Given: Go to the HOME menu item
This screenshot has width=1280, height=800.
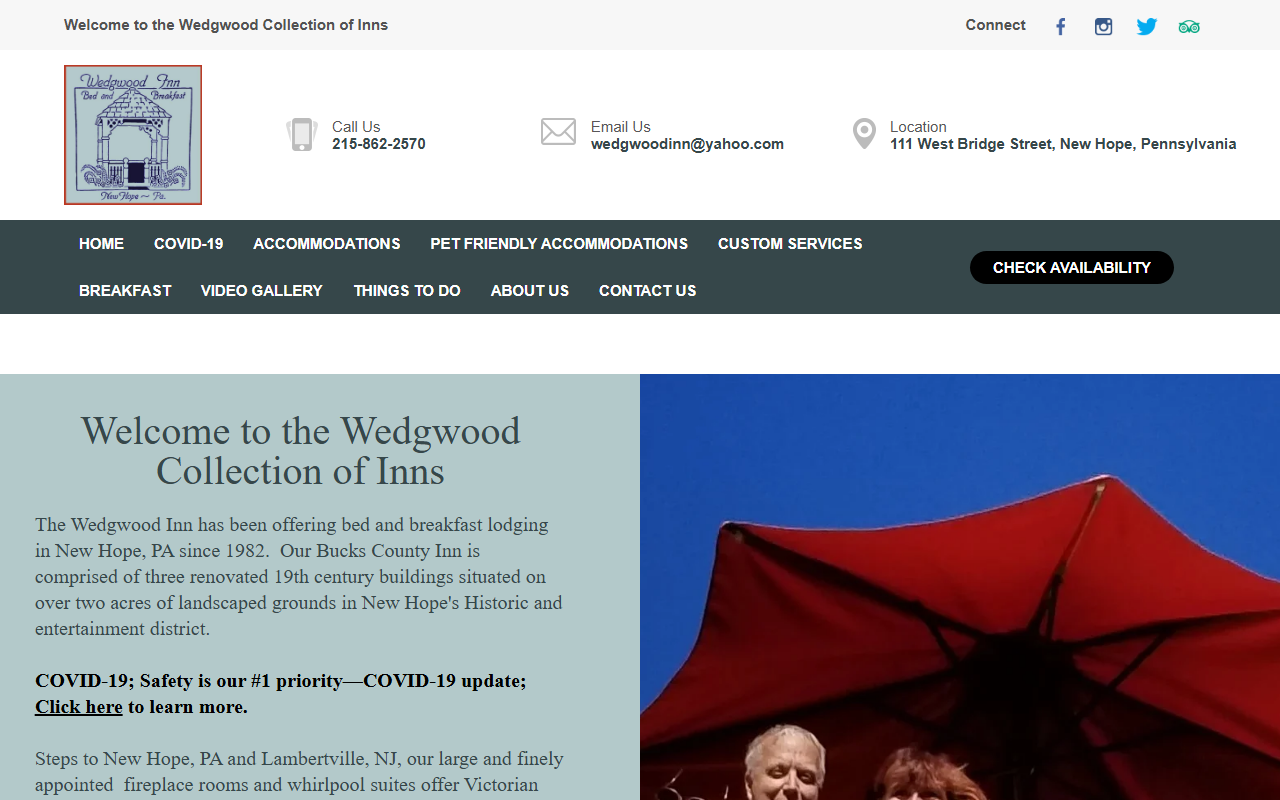Looking at the screenshot, I should (102, 244).
